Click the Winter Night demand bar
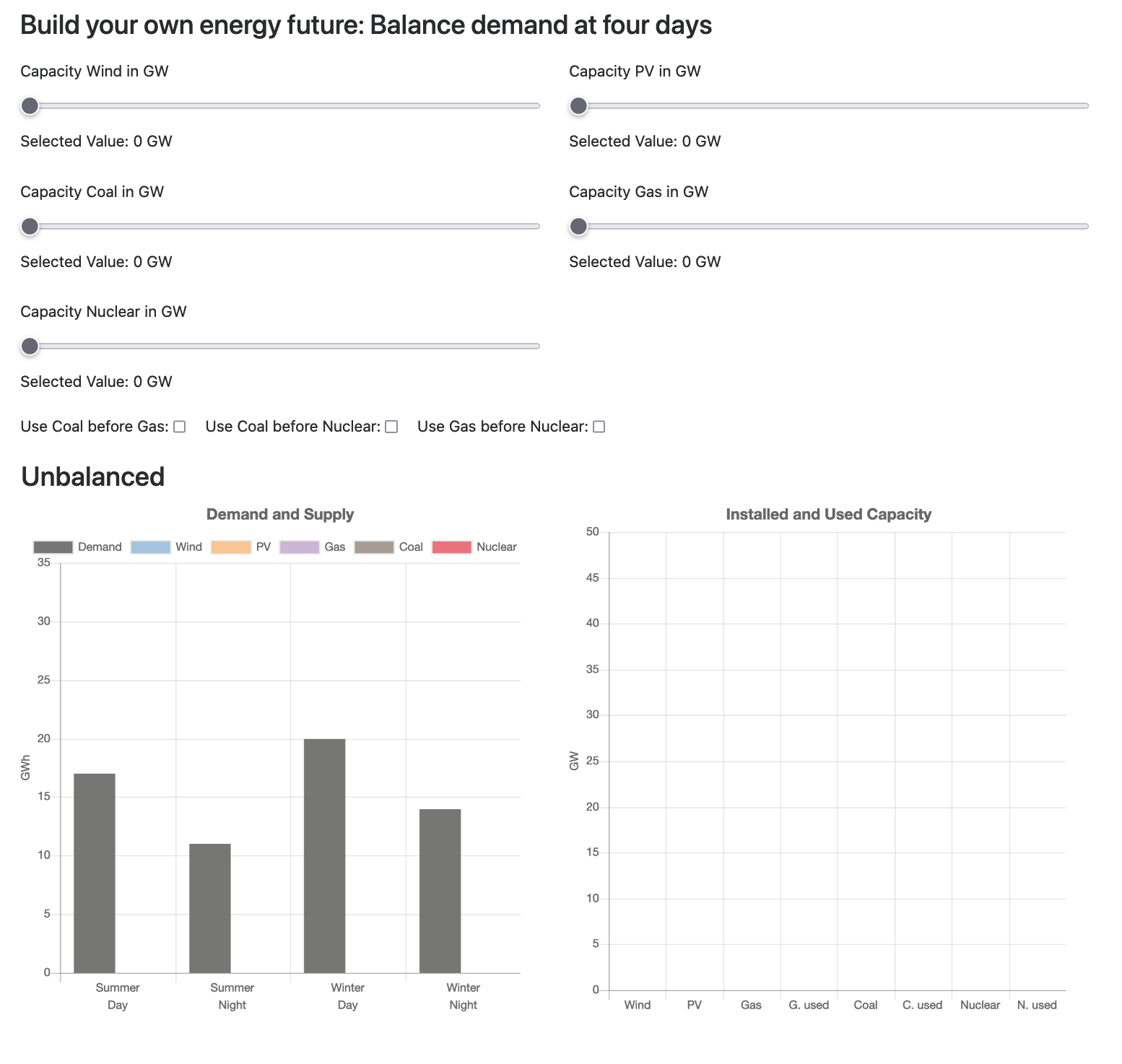Viewport: 1122px width, 1064px height. pyautogui.click(x=440, y=891)
